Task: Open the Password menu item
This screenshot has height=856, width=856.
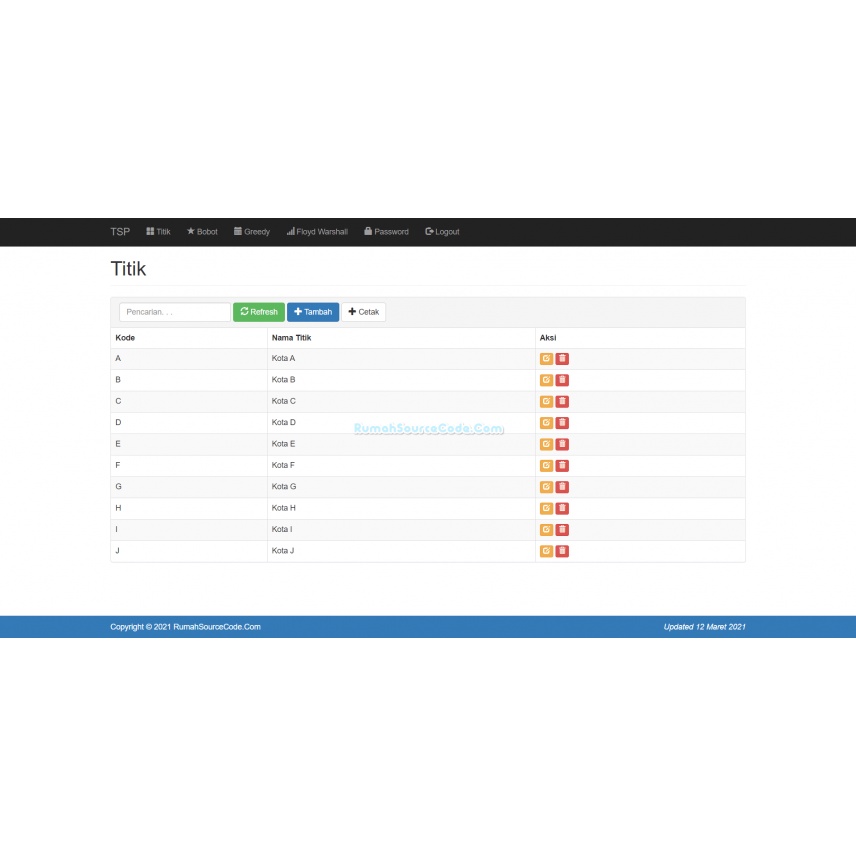Action: [386, 231]
